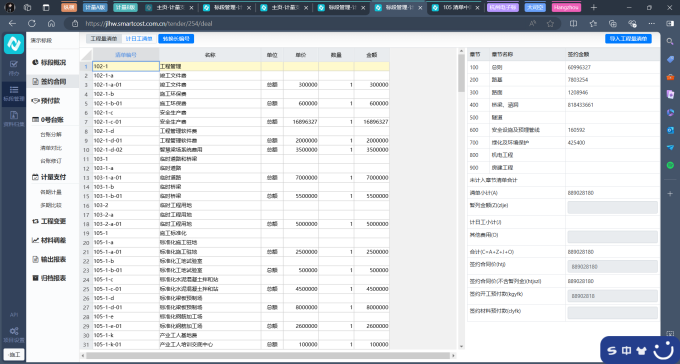
Task: Click the app logo in sidebar
Action: (x=14, y=44)
